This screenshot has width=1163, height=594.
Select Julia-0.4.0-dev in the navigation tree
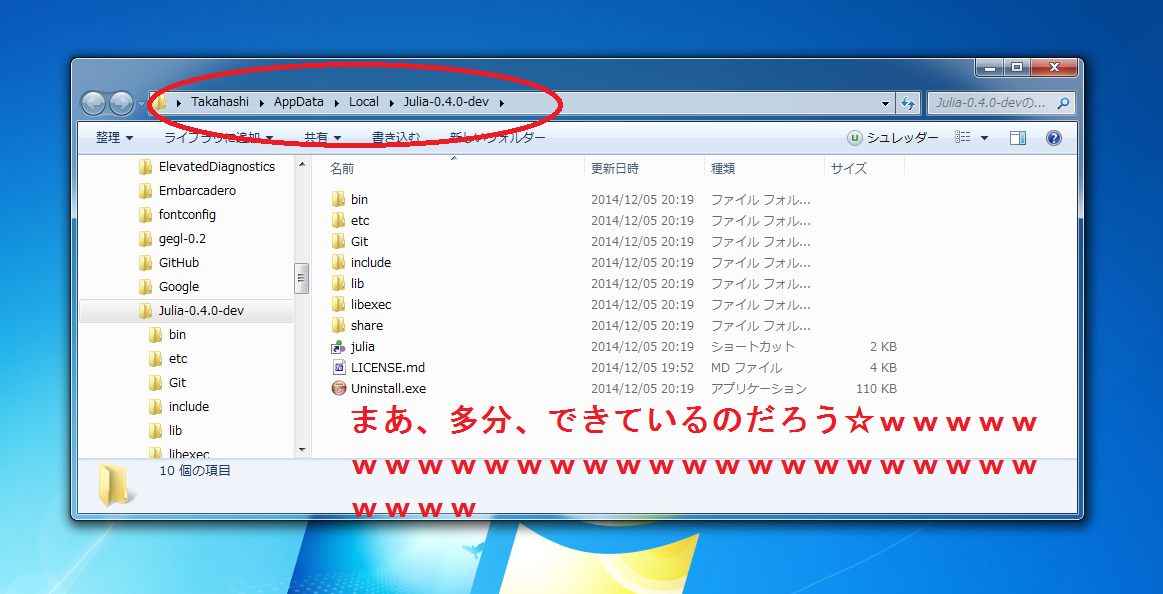pyautogui.click(x=201, y=311)
